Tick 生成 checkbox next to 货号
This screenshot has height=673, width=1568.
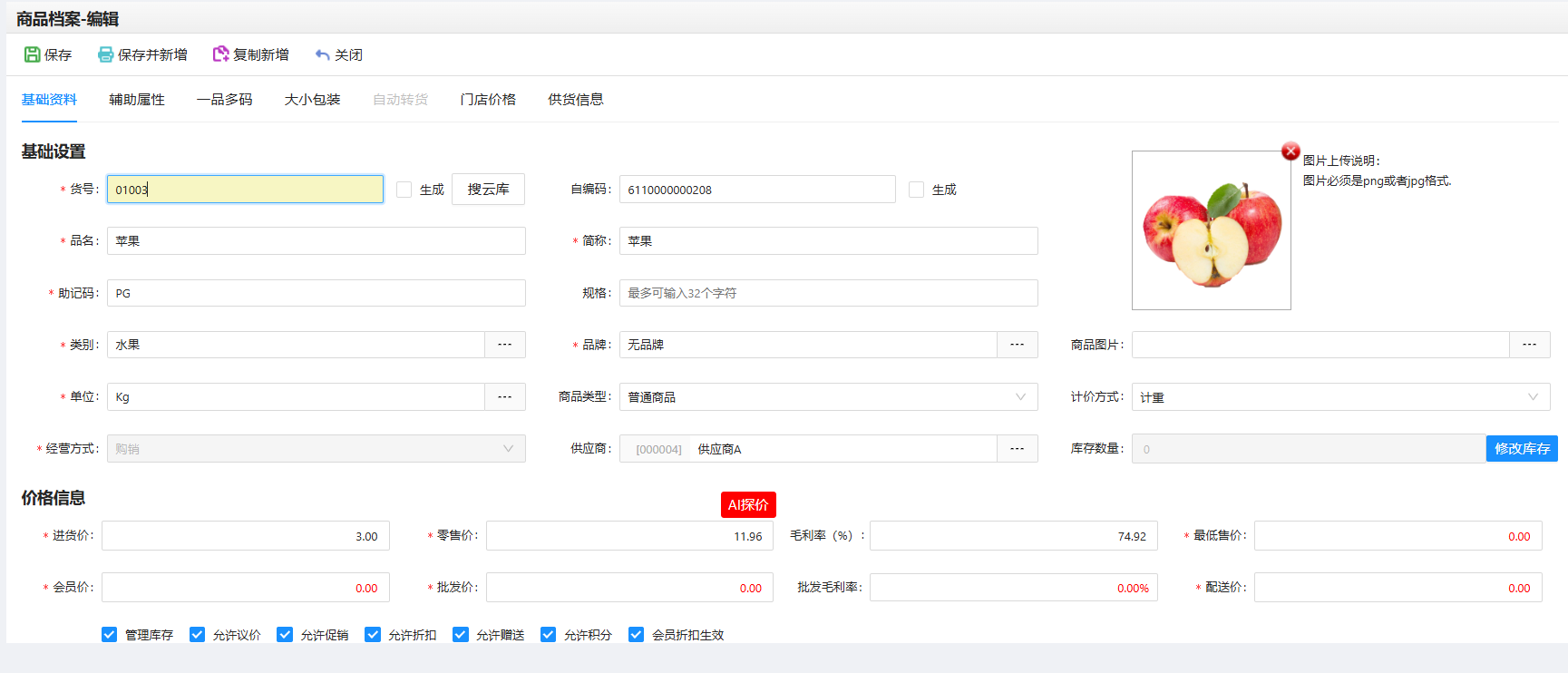(404, 190)
